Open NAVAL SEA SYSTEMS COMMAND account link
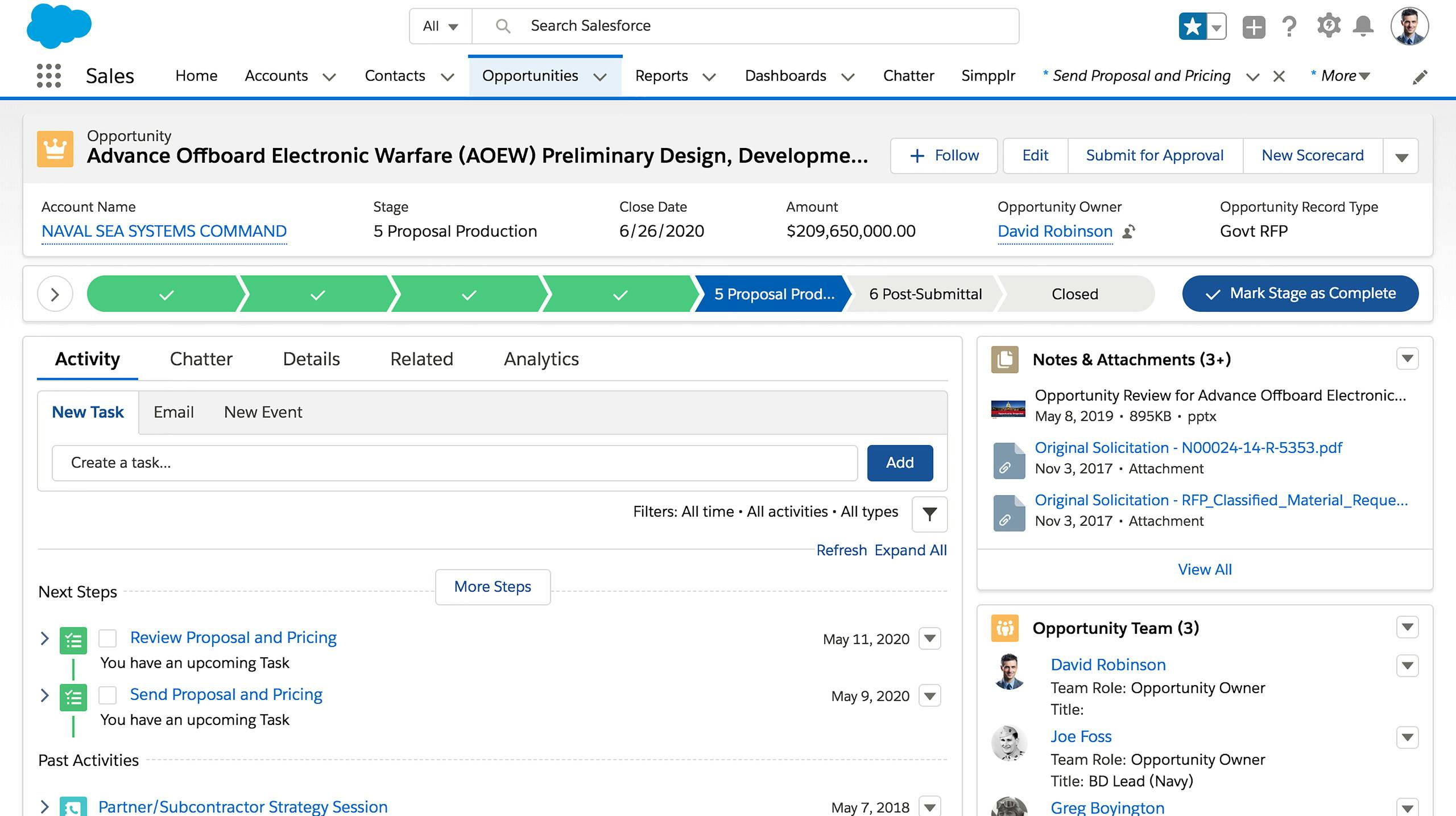1456x816 pixels. pyautogui.click(x=164, y=232)
